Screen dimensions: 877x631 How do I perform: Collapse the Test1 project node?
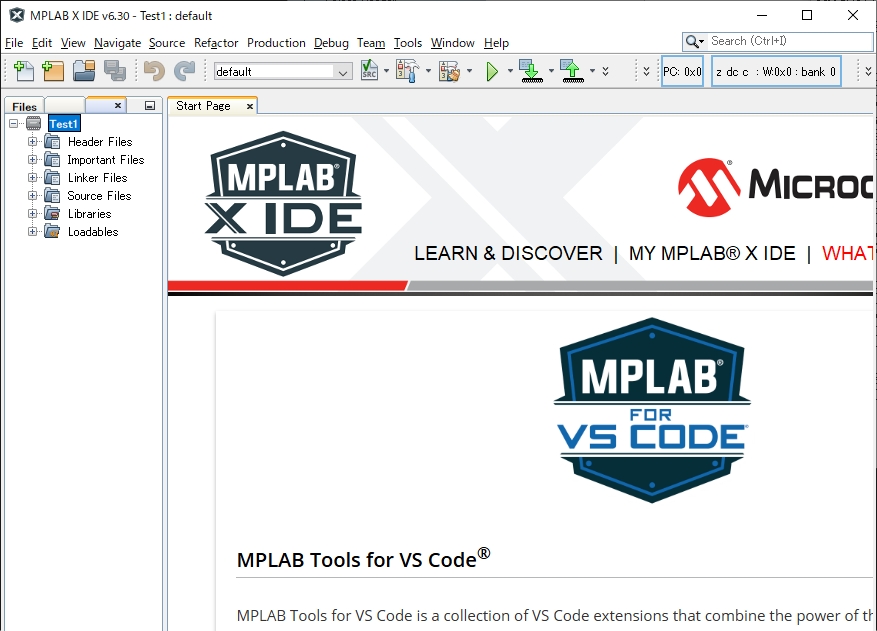[14, 124]
